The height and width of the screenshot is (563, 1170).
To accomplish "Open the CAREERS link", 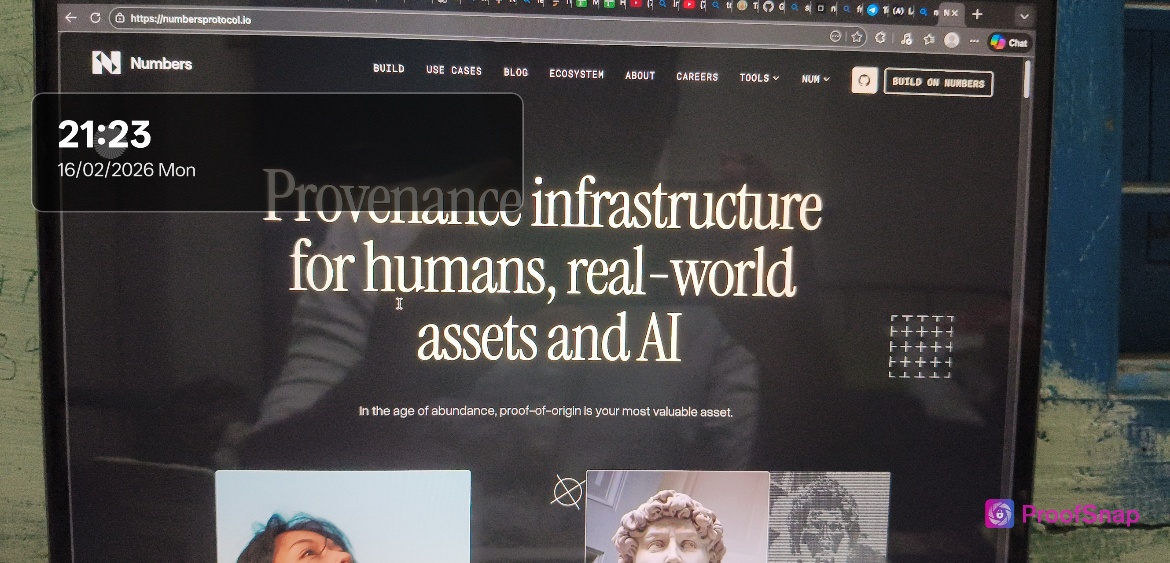I will (697, 76).
